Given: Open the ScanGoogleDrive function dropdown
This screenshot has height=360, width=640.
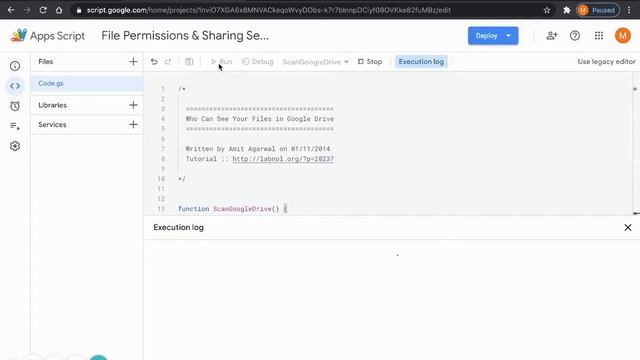Looking at the screenshot, I should point(316,62).
